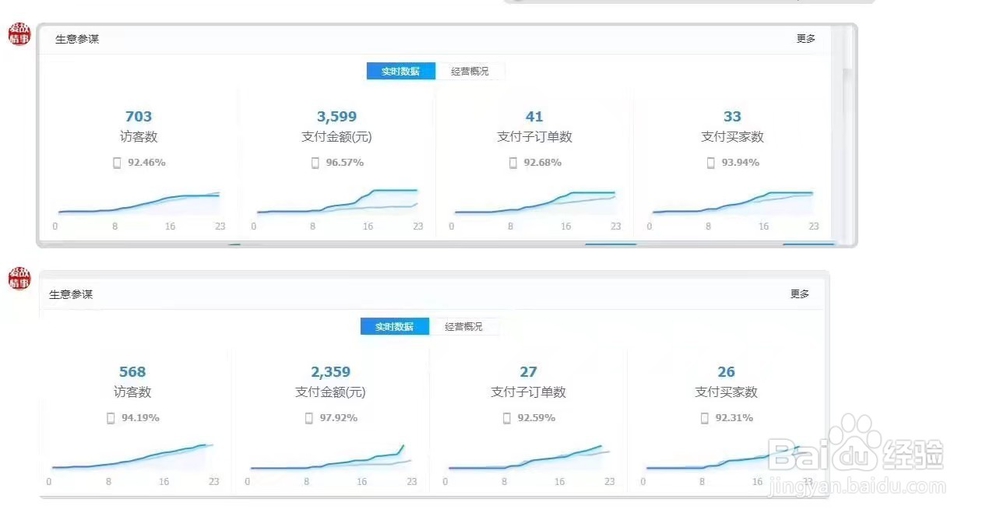Click paid sub-orders value 41

coord(534,116)
